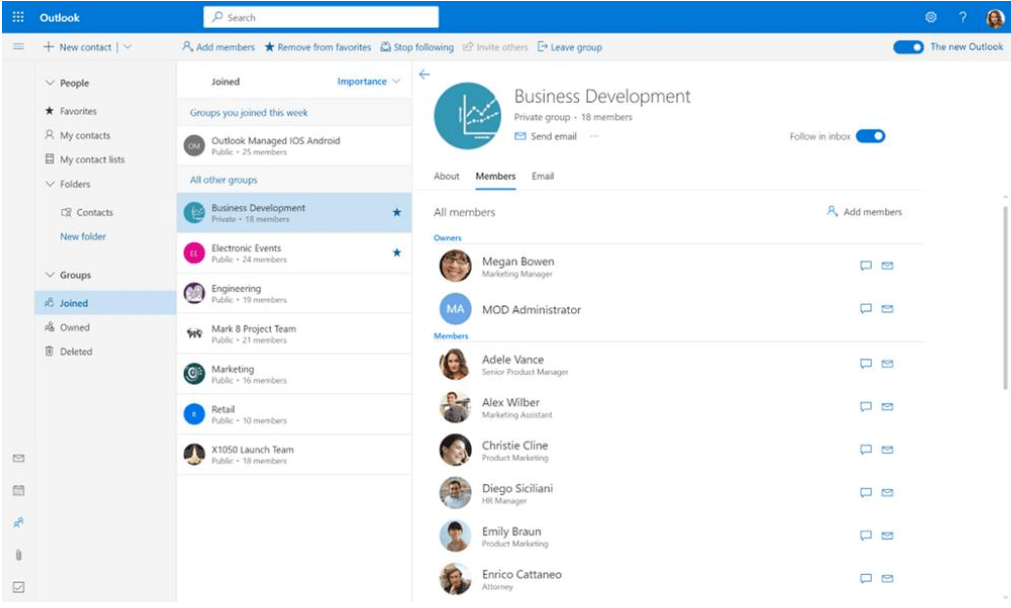Click Stop following in the toolbar
Screen dimensions: 1011x608
coord(417,47)
